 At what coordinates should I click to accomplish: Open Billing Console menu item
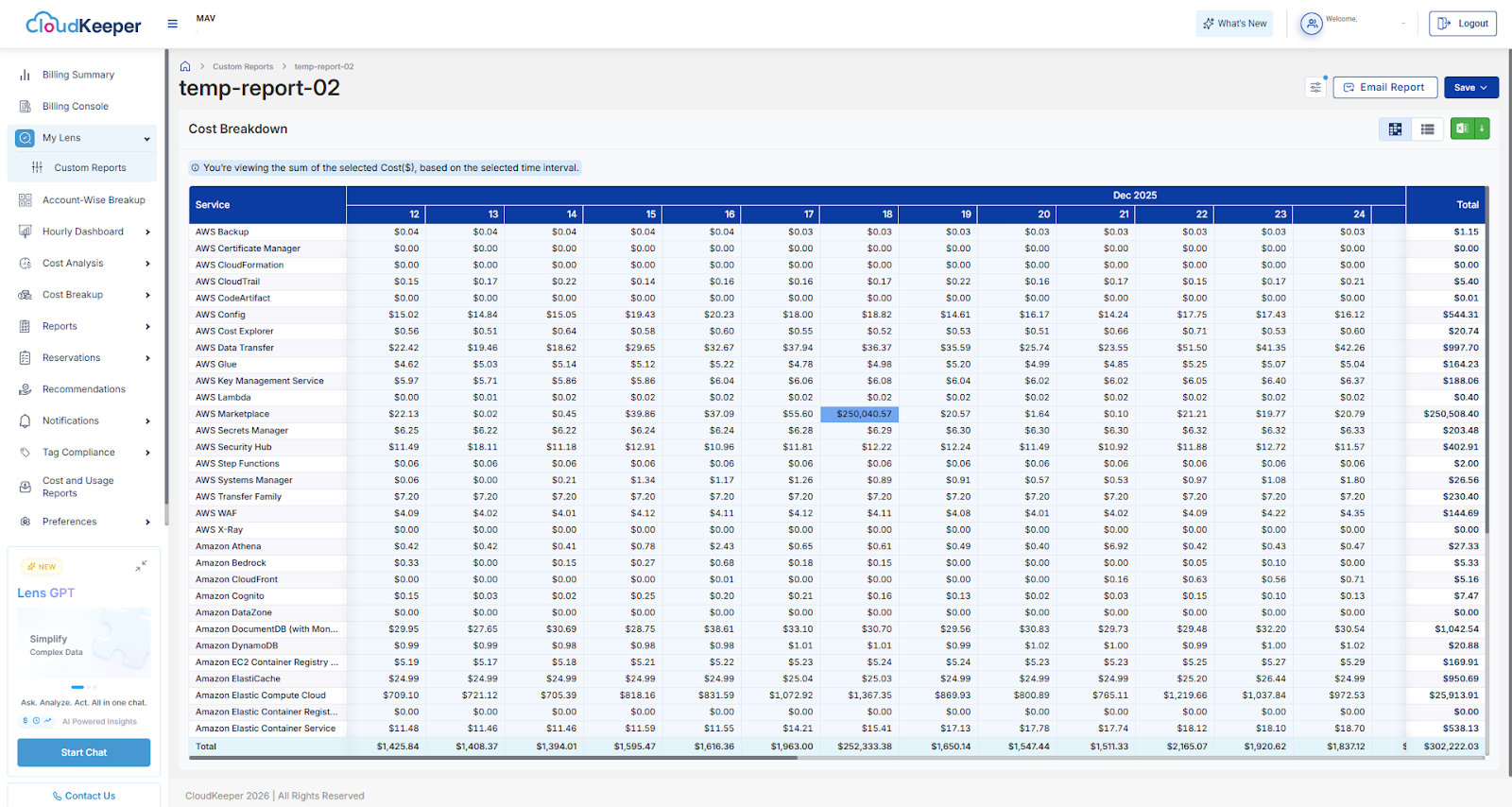[x=76, y=106]
